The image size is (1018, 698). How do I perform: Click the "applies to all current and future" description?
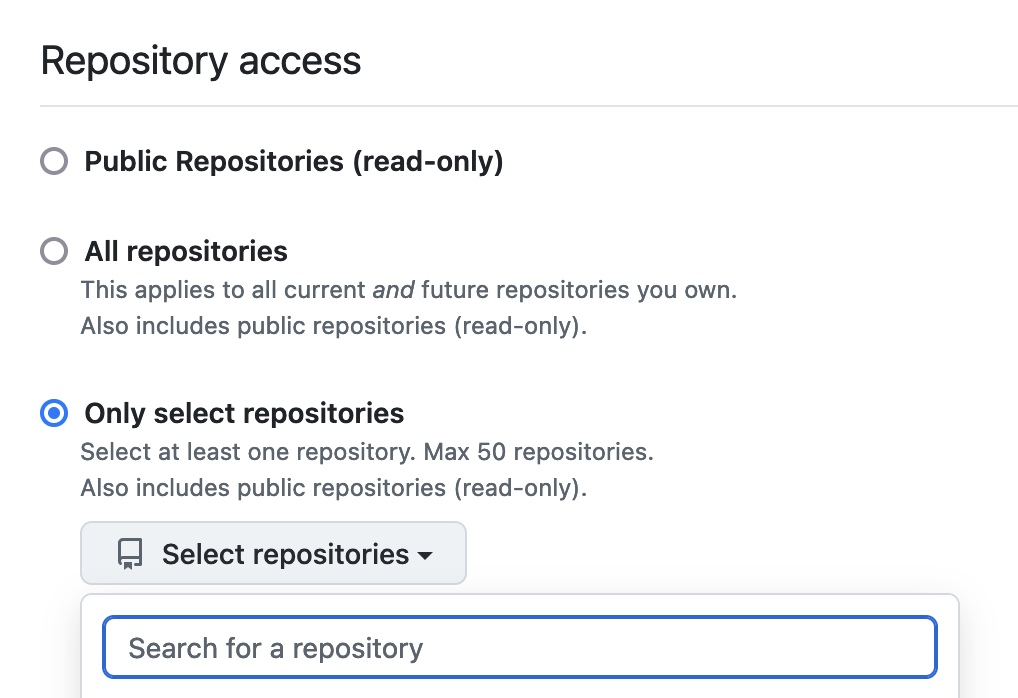408,291
